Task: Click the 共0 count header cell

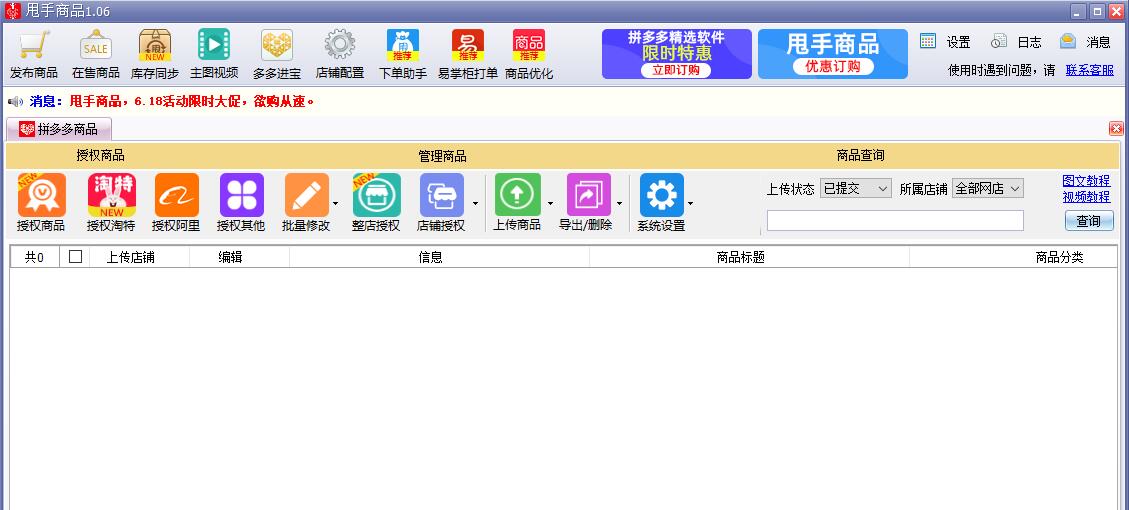Action: (35, 257)
